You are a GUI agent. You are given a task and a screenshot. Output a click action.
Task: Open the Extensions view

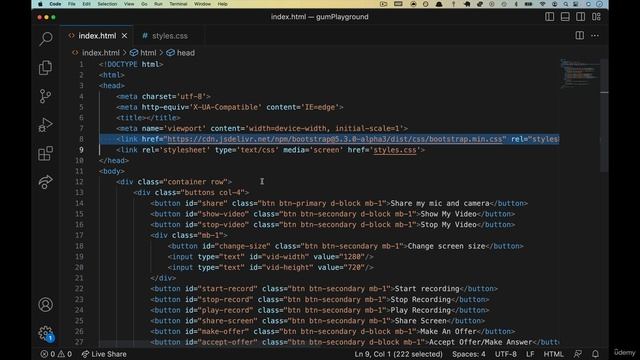tap(46, 153)
